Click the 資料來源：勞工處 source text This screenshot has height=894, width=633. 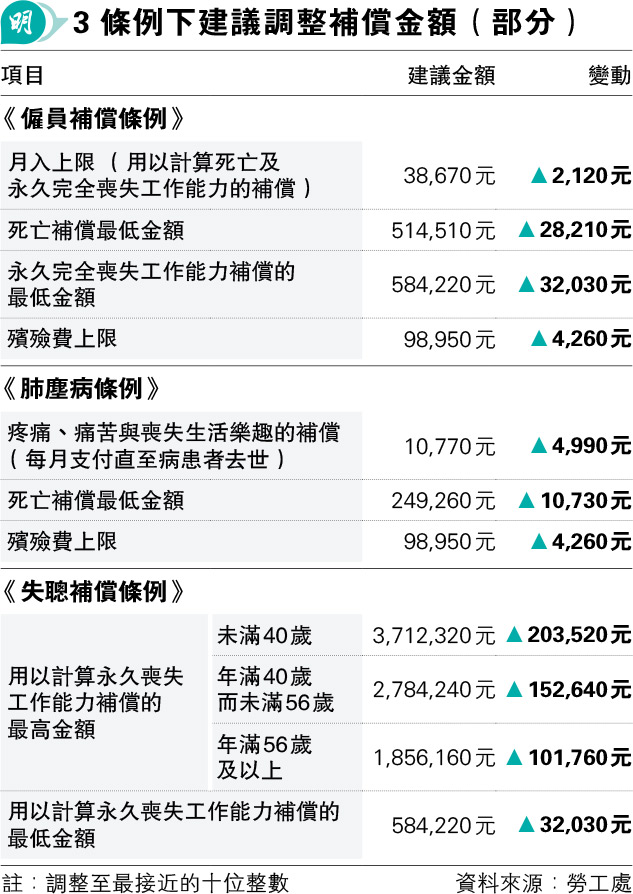coord(543,883)
